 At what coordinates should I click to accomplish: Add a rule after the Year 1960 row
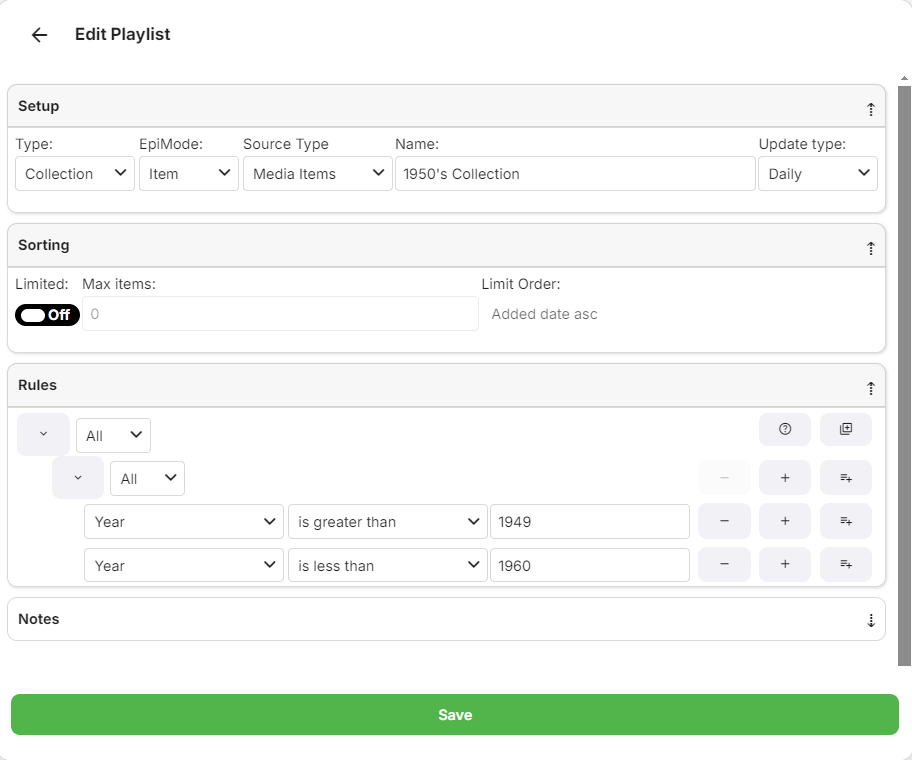click(x=785, y=565)
